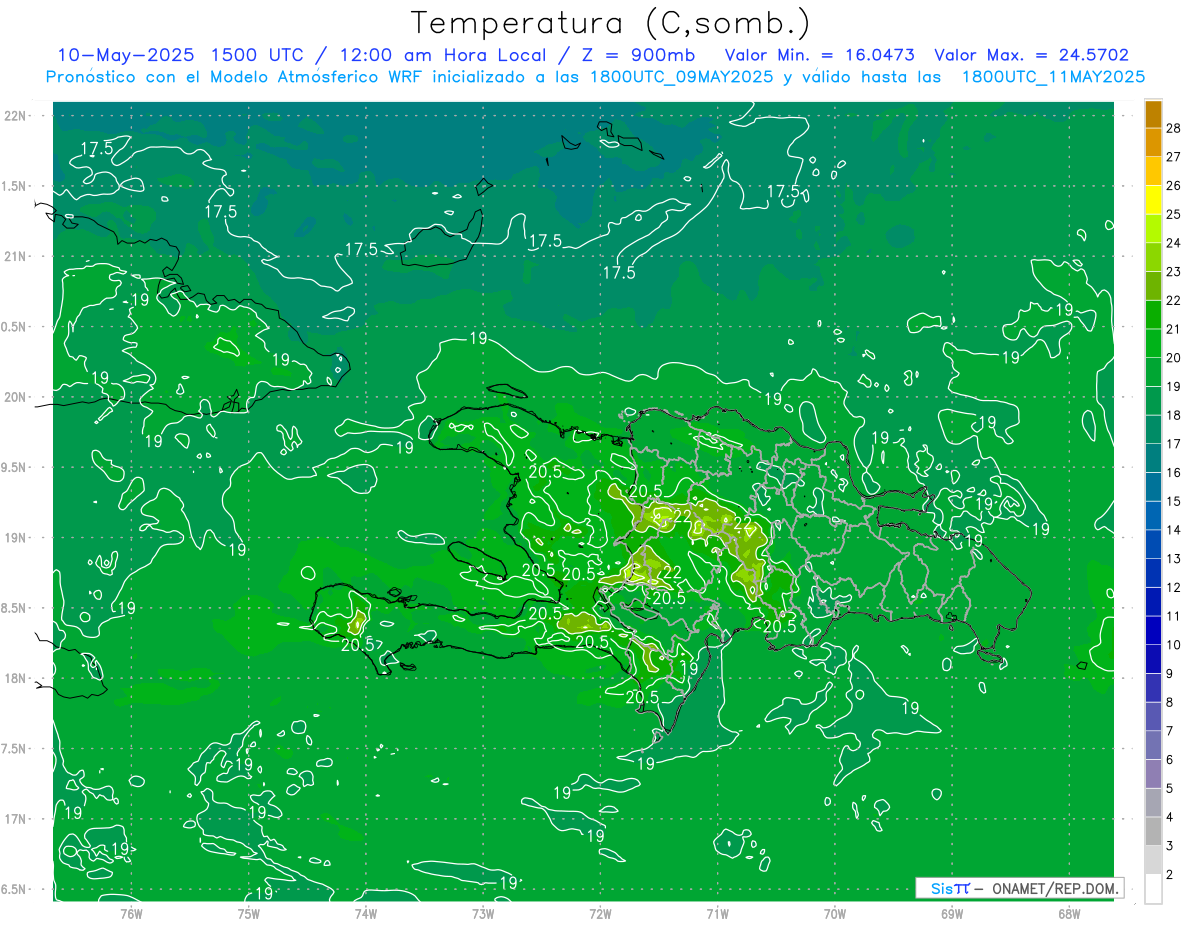The height and width of the screenshot is (927, 1200).
Task: Click the longitude axis label "76W"
Action: [131, 912]
